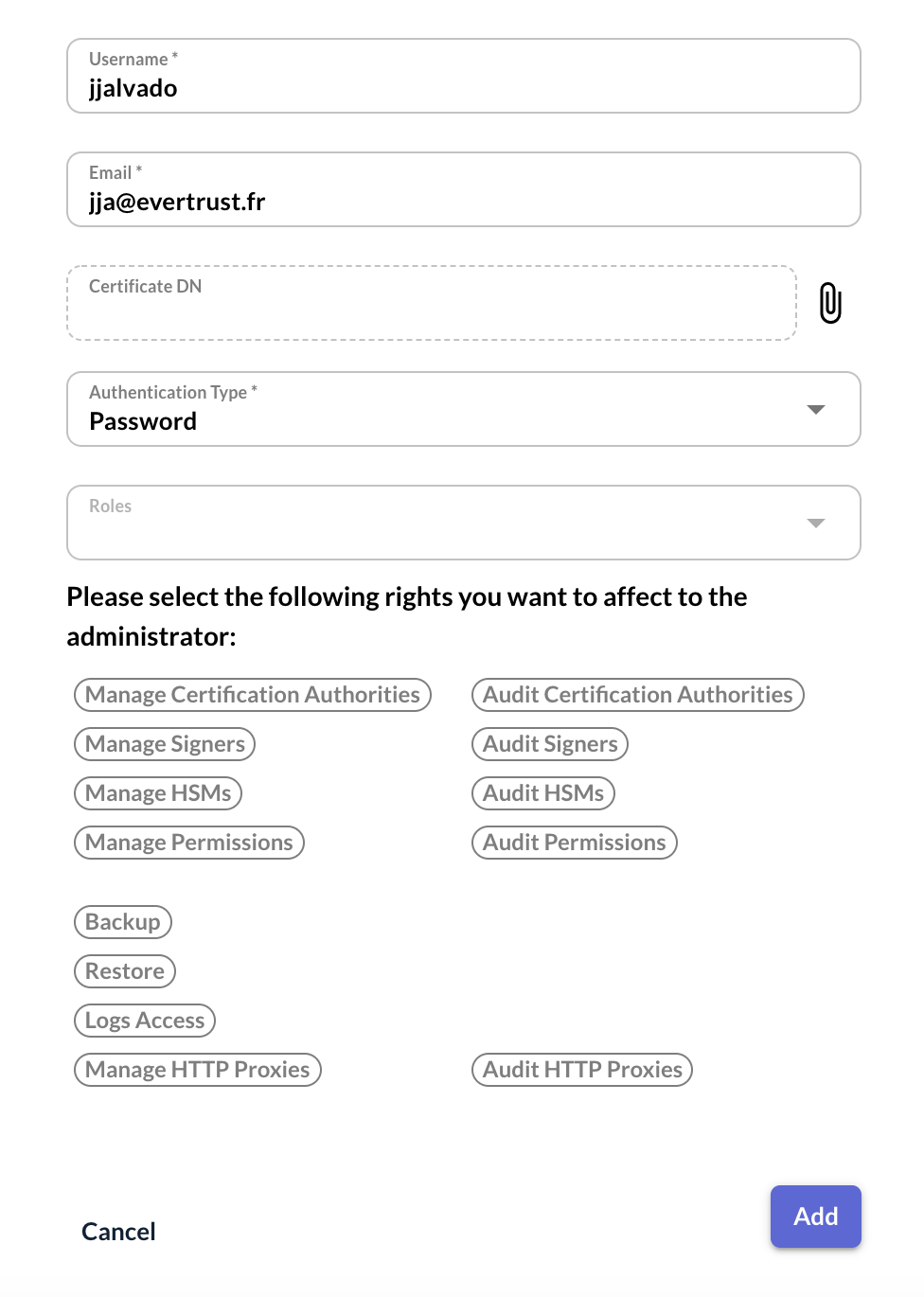Enable the Audit Permissions chip
This screenshot has height=1297, width=924.
point(574,843)
